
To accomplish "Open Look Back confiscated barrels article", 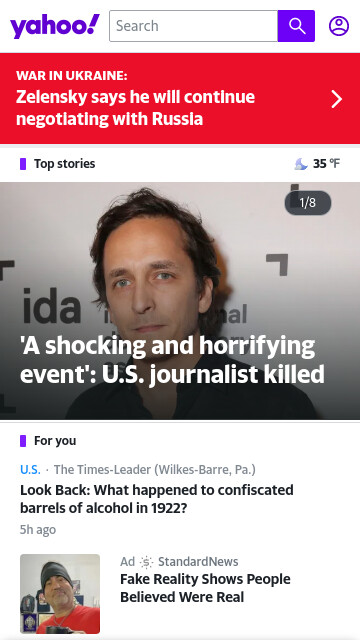I will point(157,498).
